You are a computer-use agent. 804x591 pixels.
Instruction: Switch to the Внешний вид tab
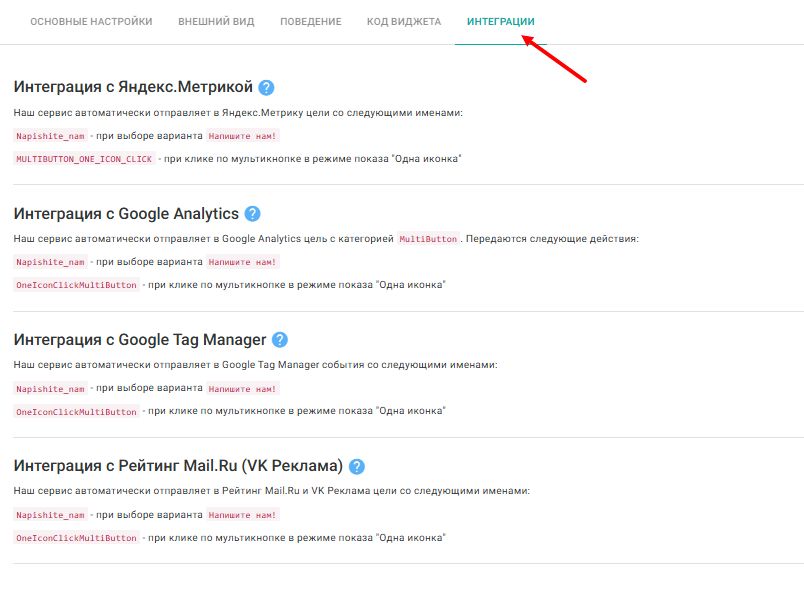216,22
